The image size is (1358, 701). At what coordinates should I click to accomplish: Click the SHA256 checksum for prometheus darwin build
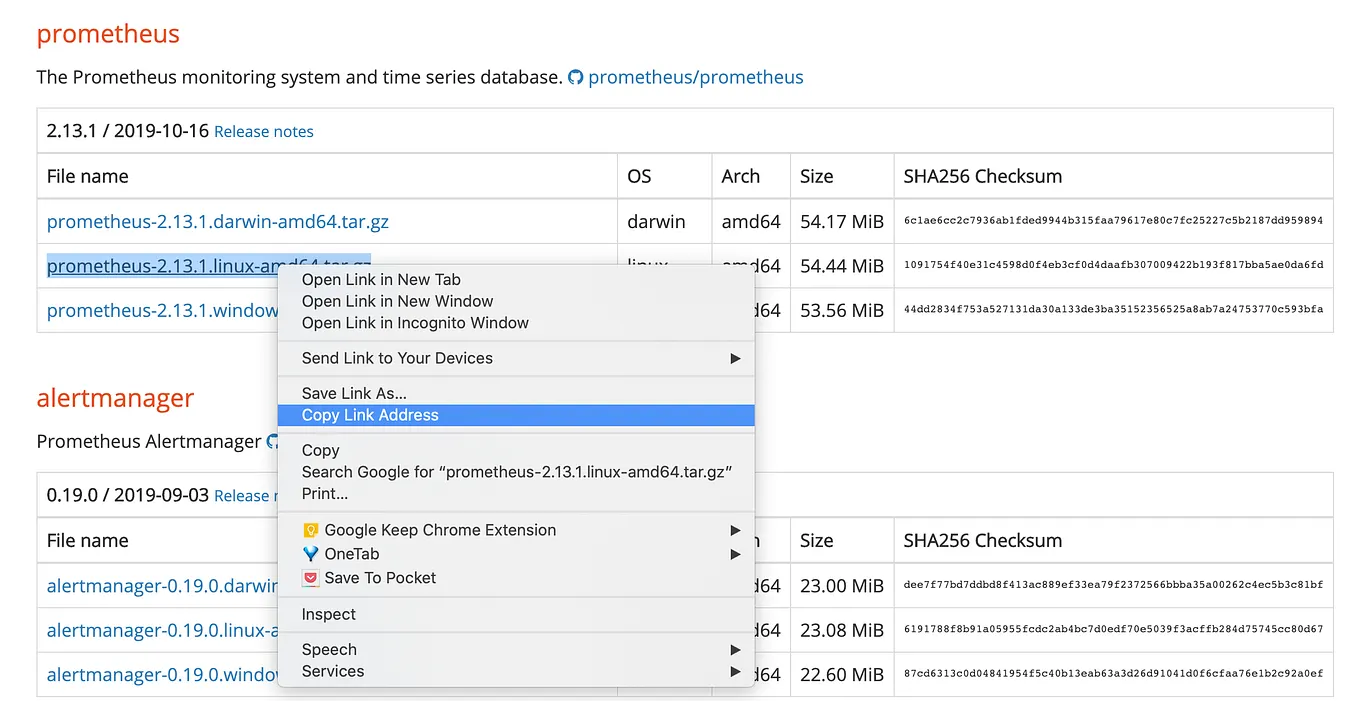[x=1113, y=221]
